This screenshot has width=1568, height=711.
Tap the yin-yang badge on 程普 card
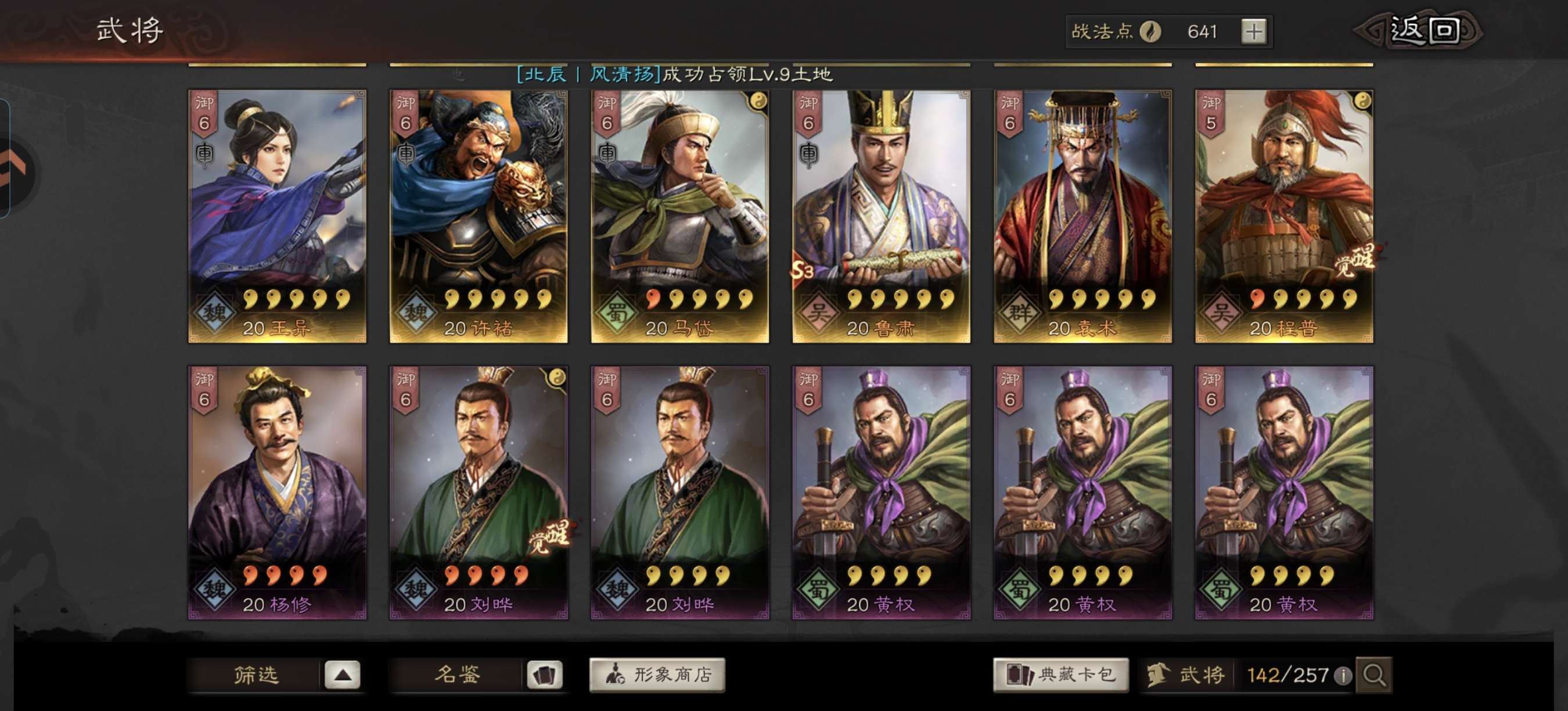[1362, 101]
